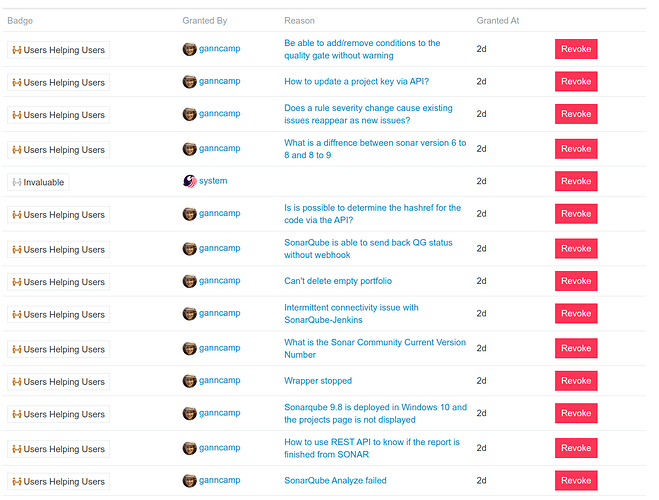This screenshot has height=500, width=659.
Task: Open Users Helping Users badge in quality gate row
Action: [58, 50]
